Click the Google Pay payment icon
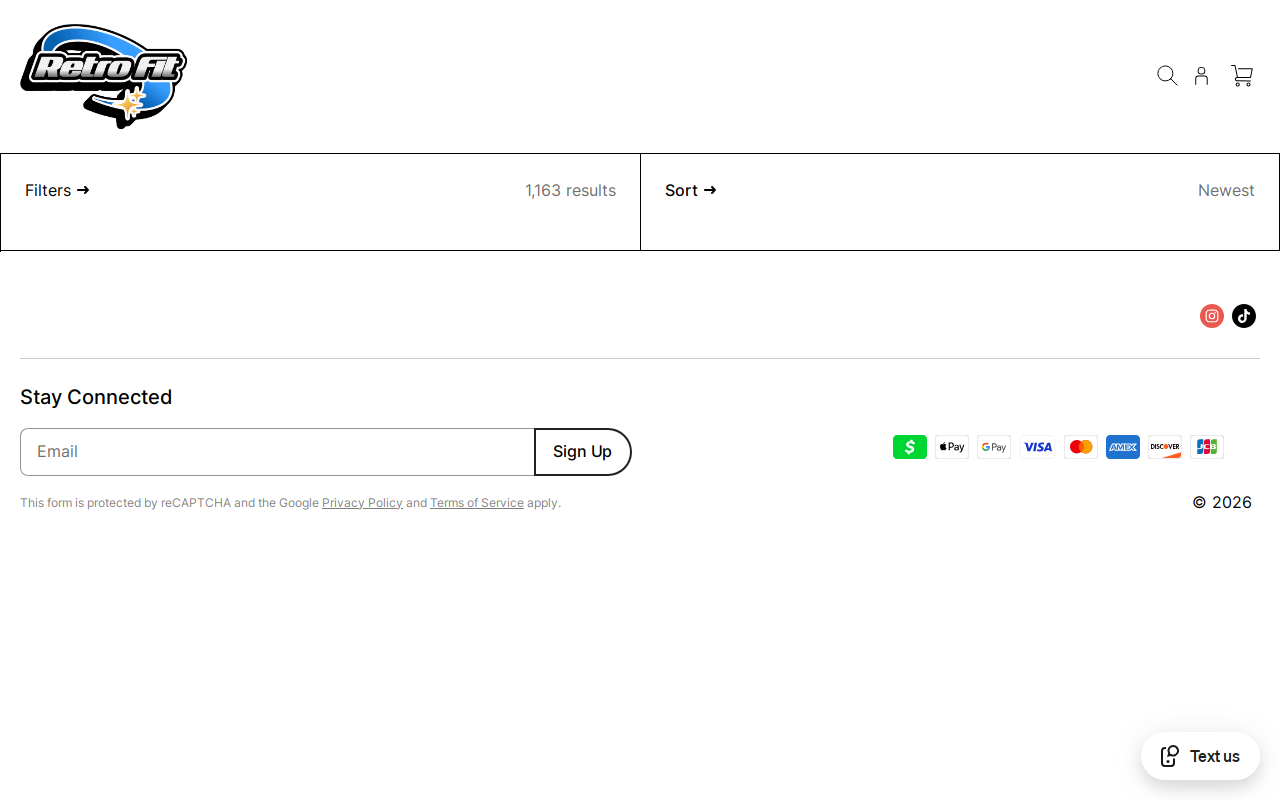 coord(994,447)
